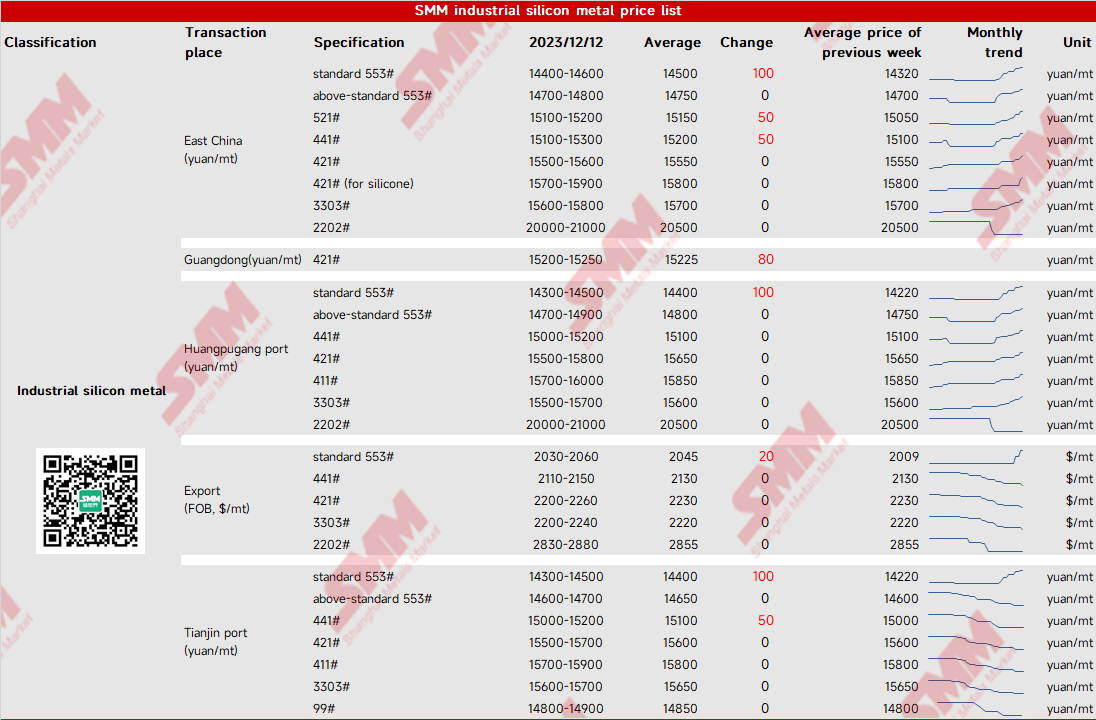Click the price range '15700-16000'
This screenshot has height=720, width=1096.
[565, 380]
